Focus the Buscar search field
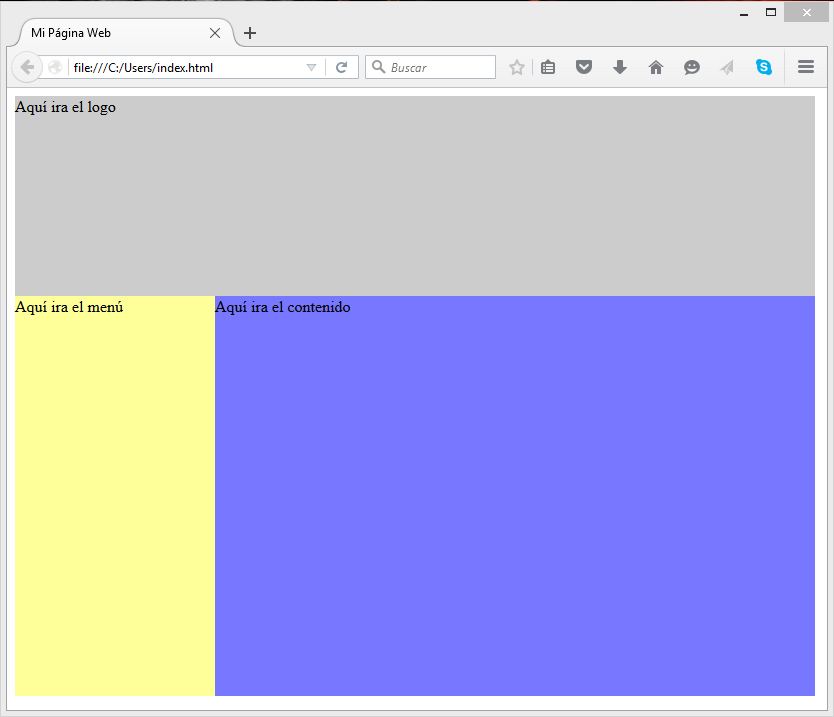Viewport: 834px width, 717px height. point(440,67)
